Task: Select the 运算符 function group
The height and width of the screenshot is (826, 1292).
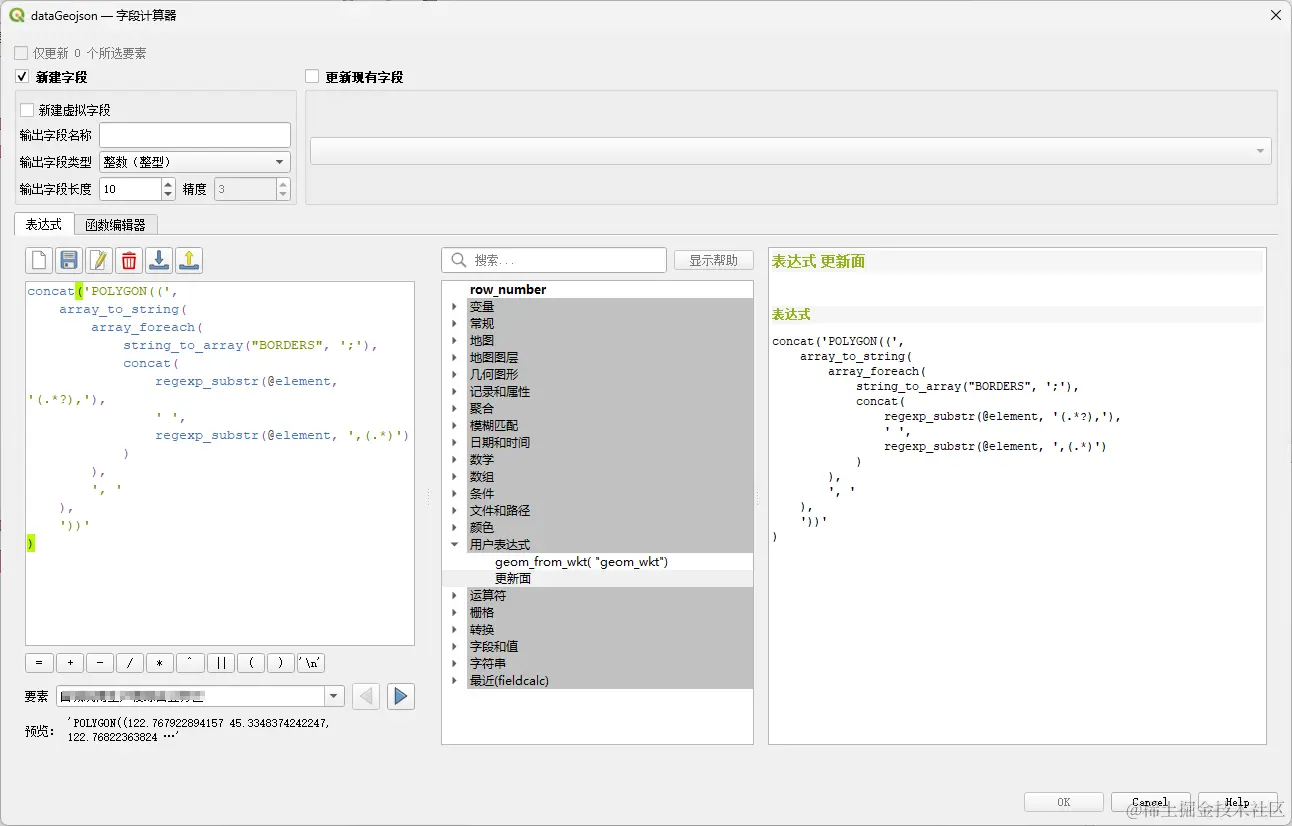Action: (x=488, y=596)
